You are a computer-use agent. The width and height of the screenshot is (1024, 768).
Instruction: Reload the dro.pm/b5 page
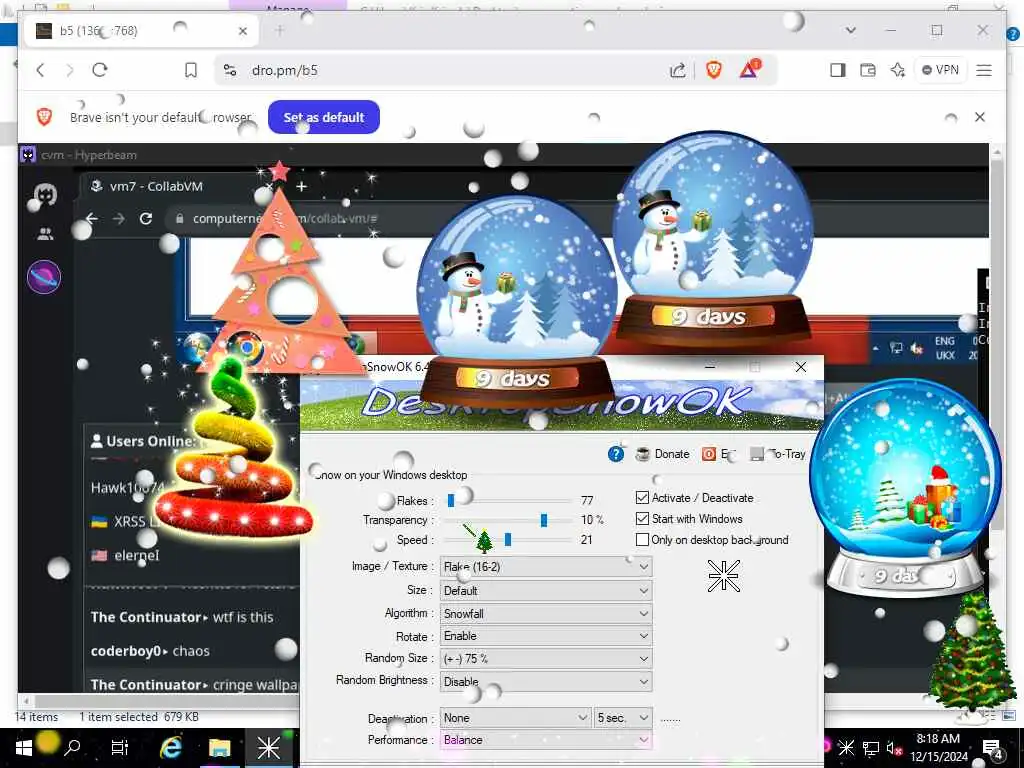tap(100, 70)
